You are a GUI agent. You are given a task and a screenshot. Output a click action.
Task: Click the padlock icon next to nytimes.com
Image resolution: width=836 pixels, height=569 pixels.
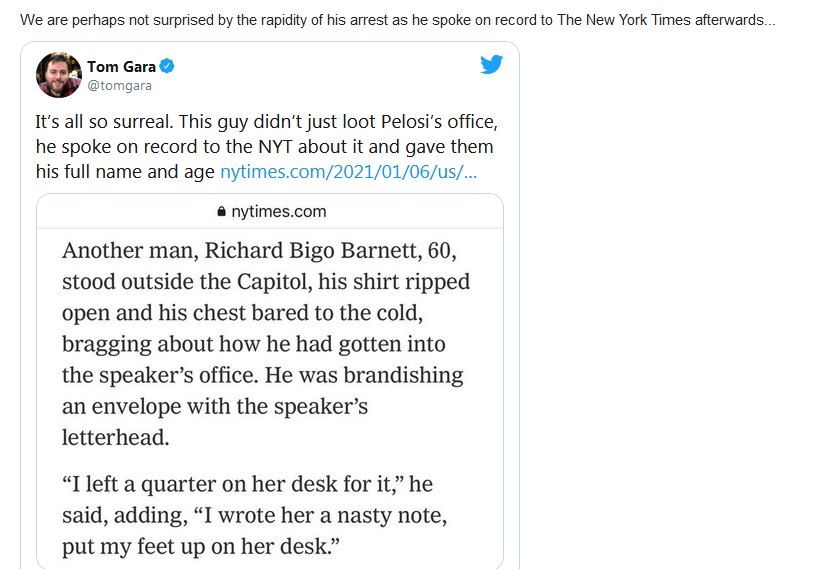click(221, 212)
